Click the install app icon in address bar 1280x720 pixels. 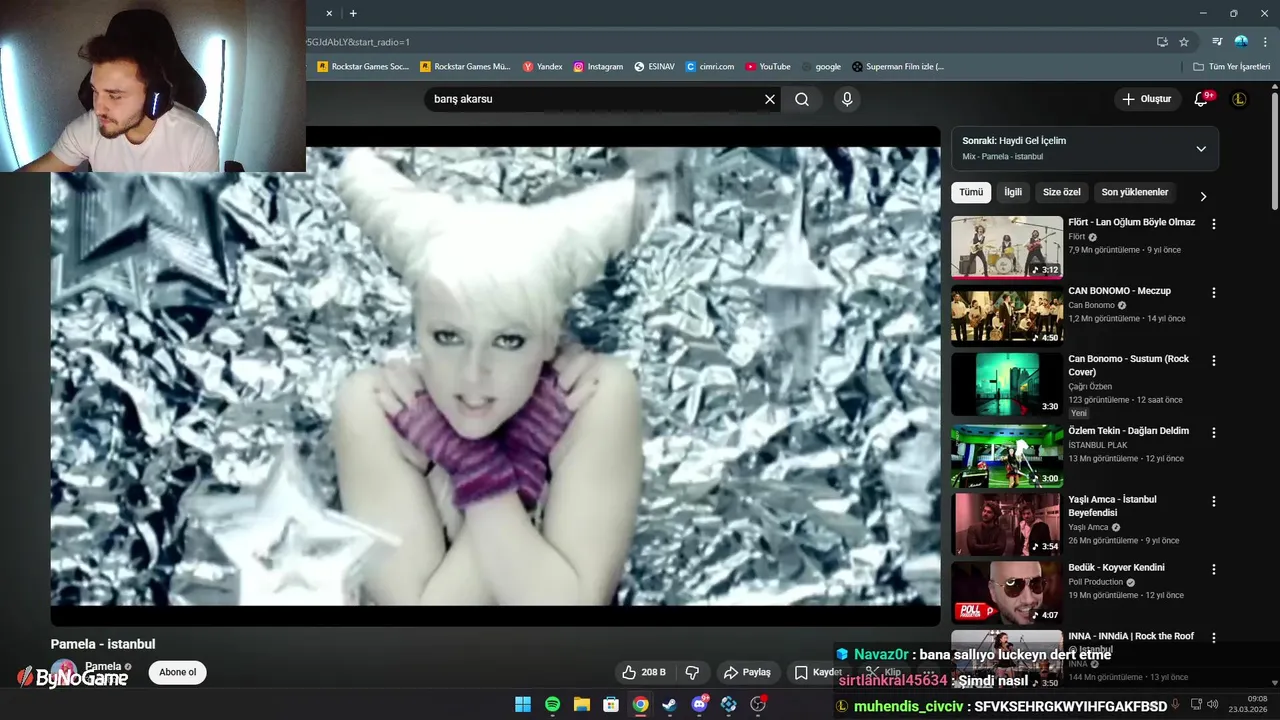click(1162, 42)
